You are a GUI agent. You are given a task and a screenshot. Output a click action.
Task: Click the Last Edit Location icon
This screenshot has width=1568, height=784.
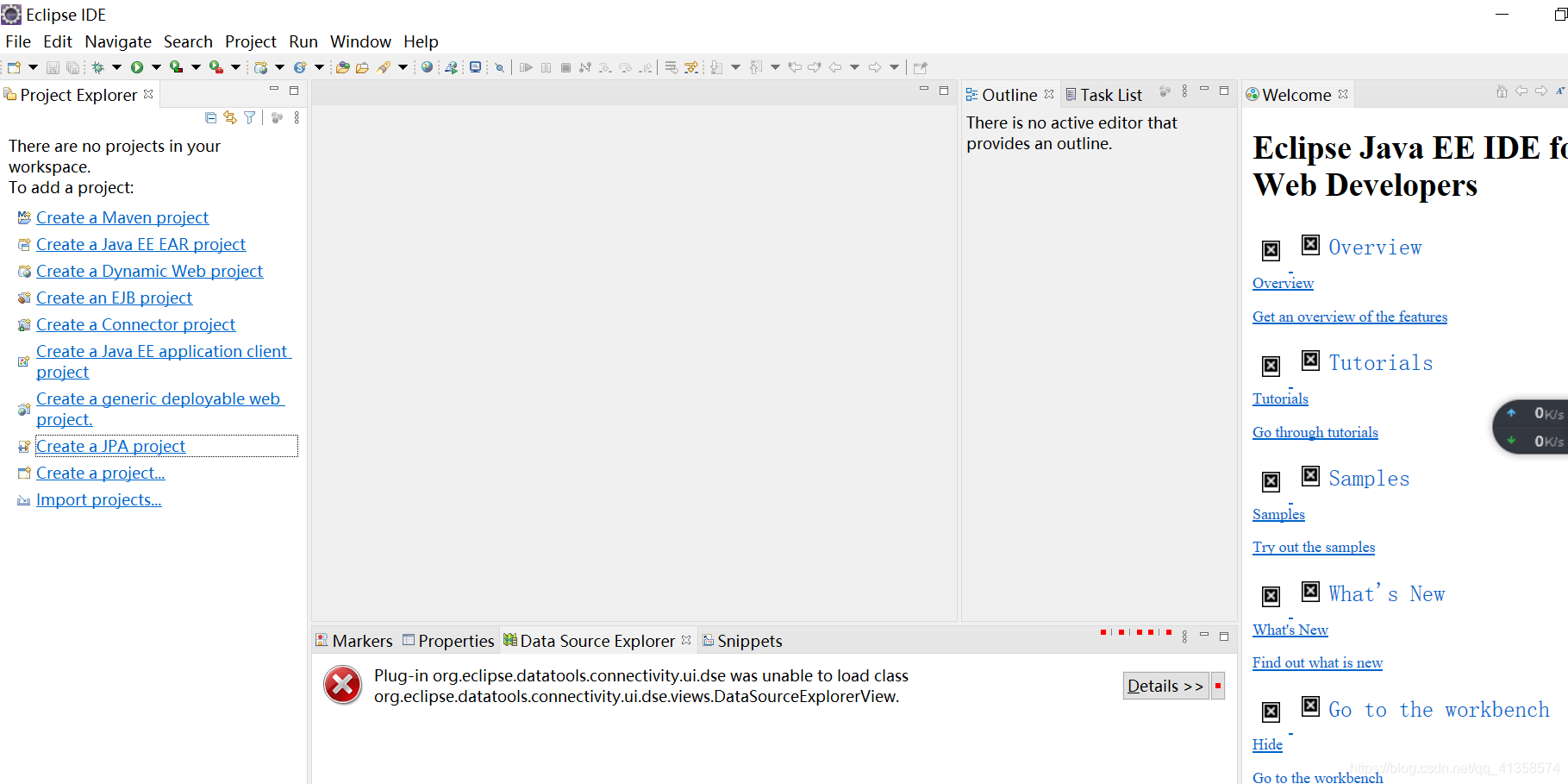click(795, 67)
